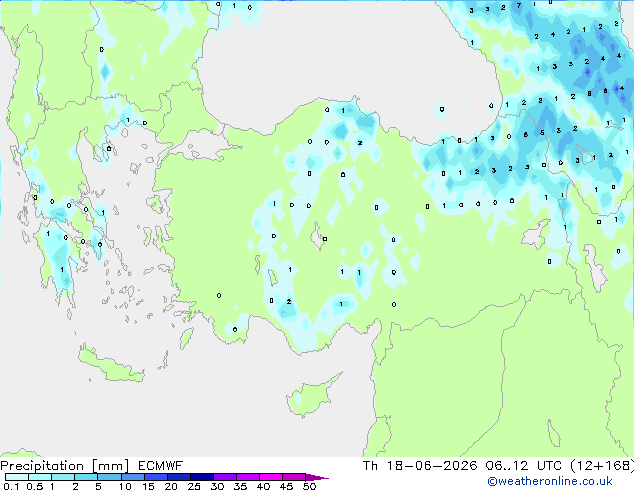Click the legend value label '45'

(286, 486)
